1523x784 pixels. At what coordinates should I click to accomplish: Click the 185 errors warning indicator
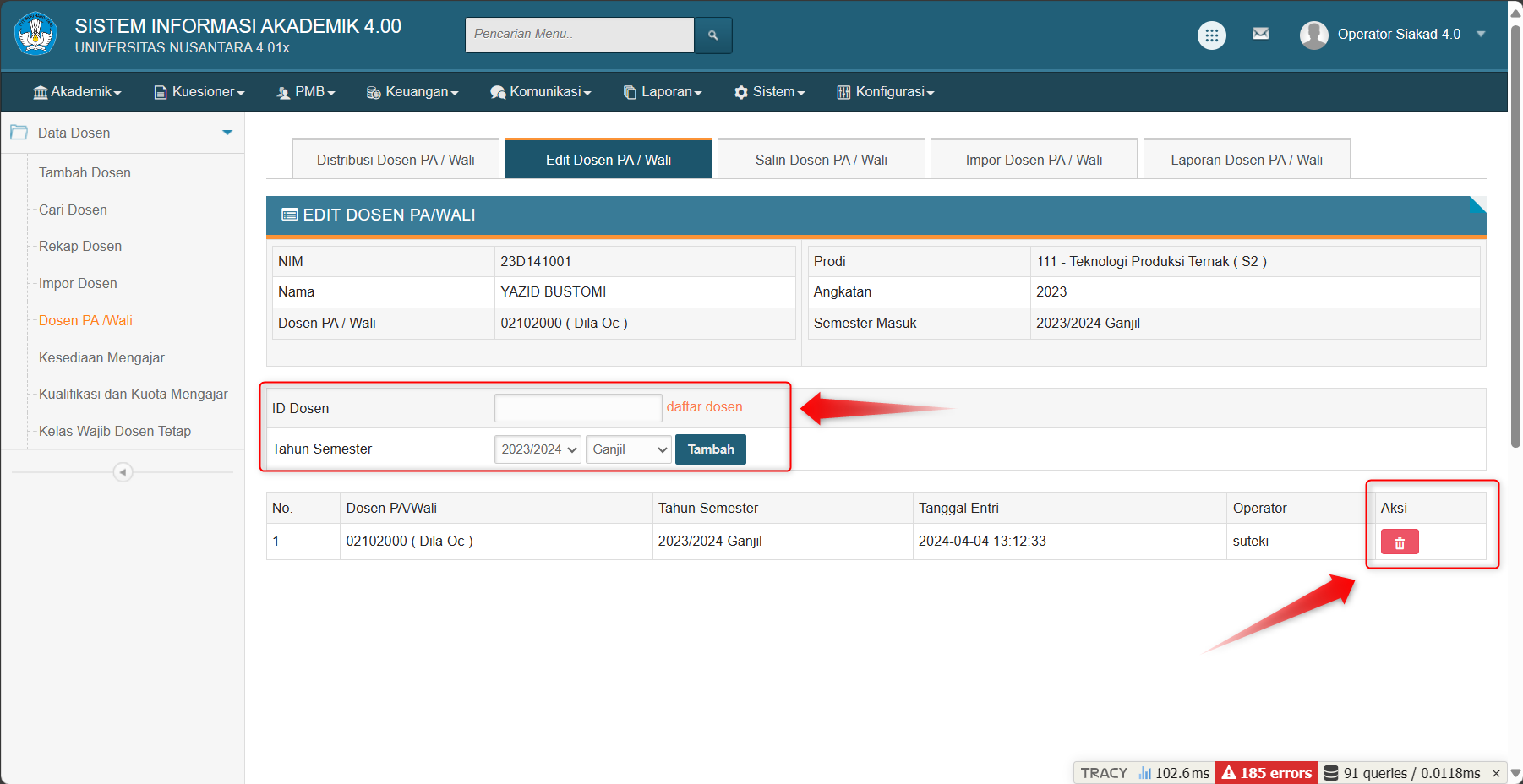point(1265,773)
